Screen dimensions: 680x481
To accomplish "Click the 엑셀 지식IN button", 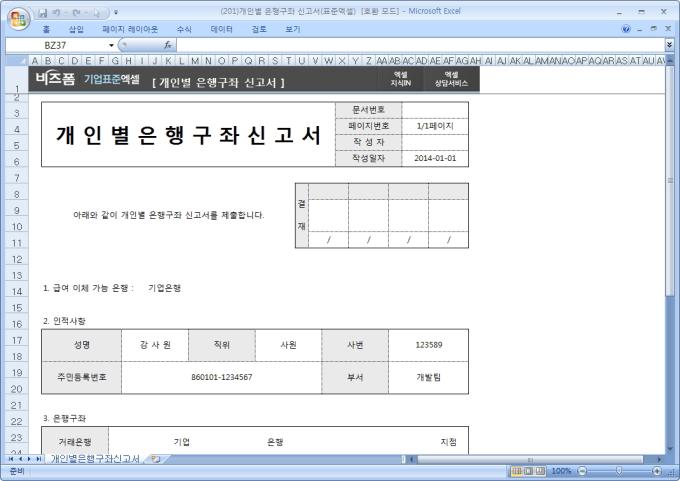I will pos(400,79).
